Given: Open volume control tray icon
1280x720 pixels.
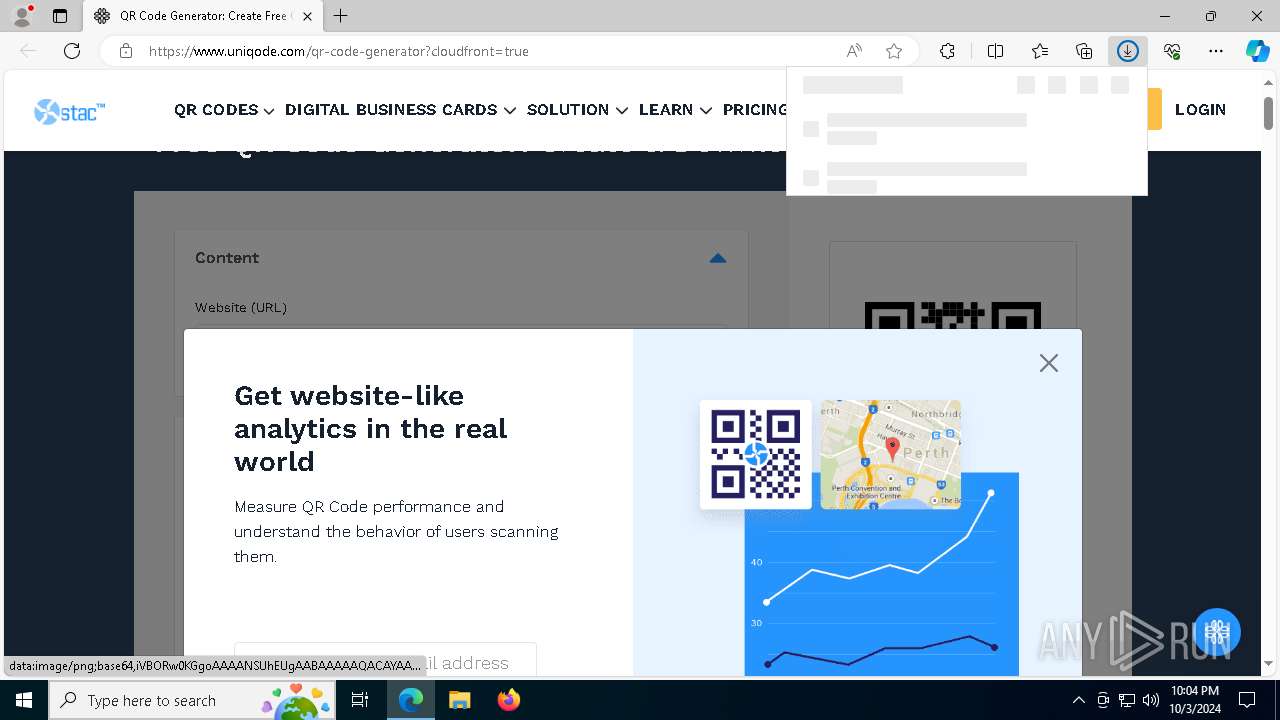Looking at the screenshot, I should 1150,700.
